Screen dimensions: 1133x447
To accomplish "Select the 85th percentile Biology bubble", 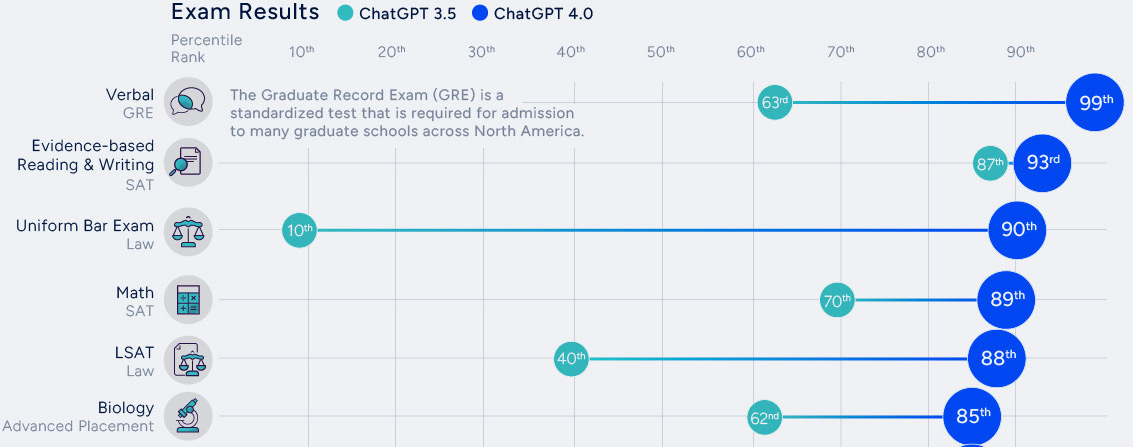I will [972, 416].
